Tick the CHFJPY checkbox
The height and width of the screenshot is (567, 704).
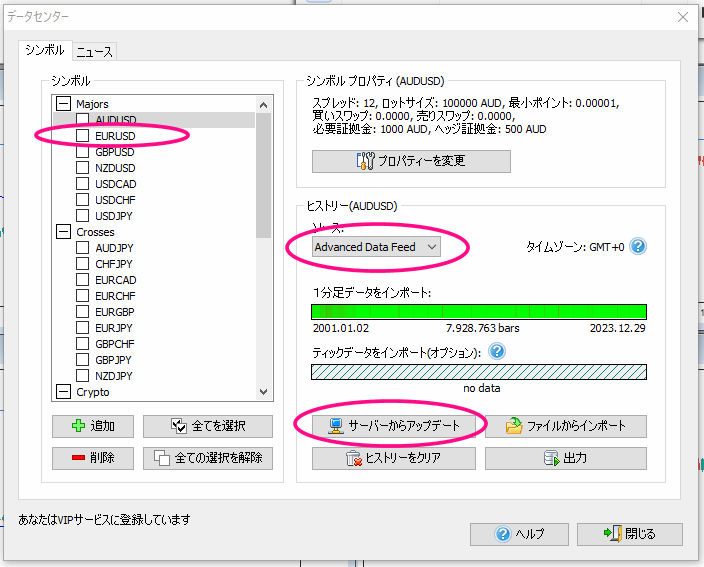[82, 264]
